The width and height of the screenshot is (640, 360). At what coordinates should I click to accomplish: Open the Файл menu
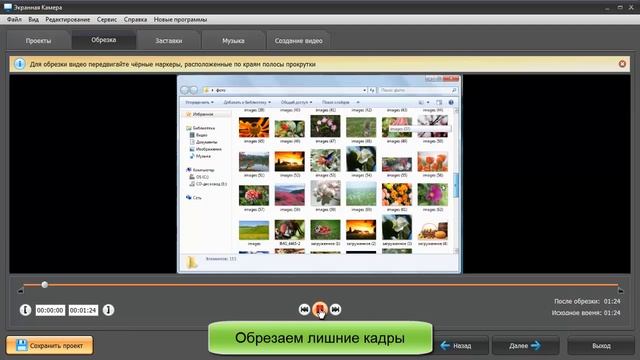pos(14,20)
